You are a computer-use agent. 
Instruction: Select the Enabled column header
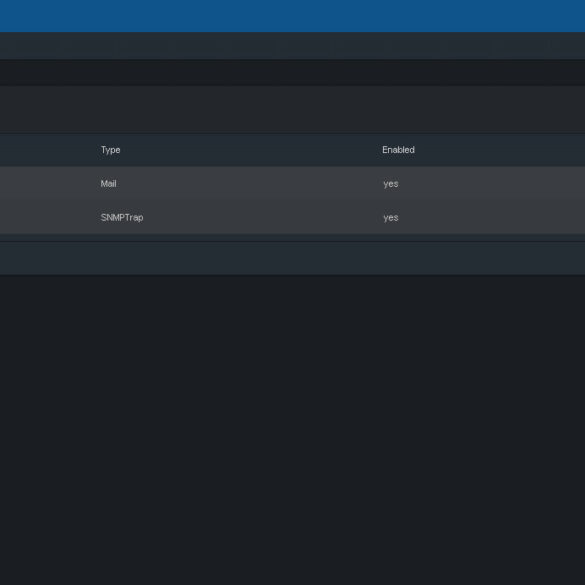click(398, 150)
